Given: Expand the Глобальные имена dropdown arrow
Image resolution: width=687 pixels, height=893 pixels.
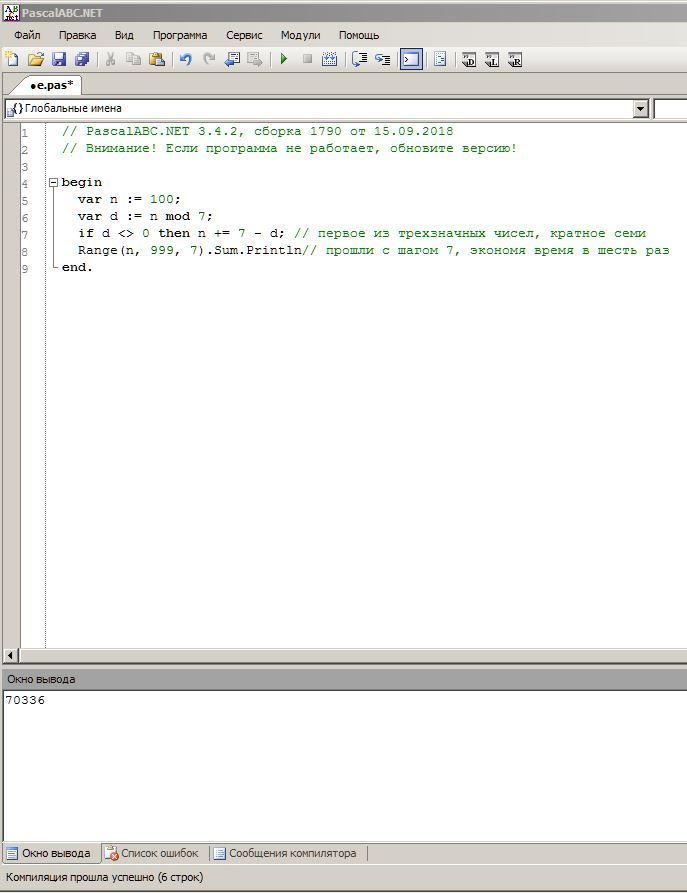Looking at the screenshot, I should [x=640, y=108].
